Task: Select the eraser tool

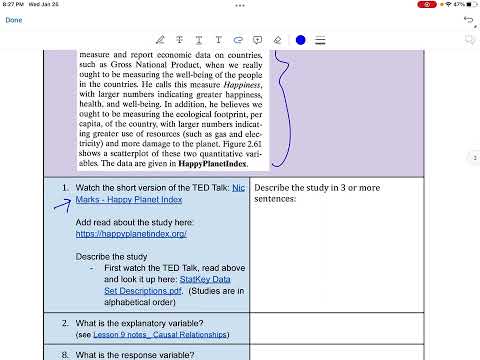Action: 277,40
